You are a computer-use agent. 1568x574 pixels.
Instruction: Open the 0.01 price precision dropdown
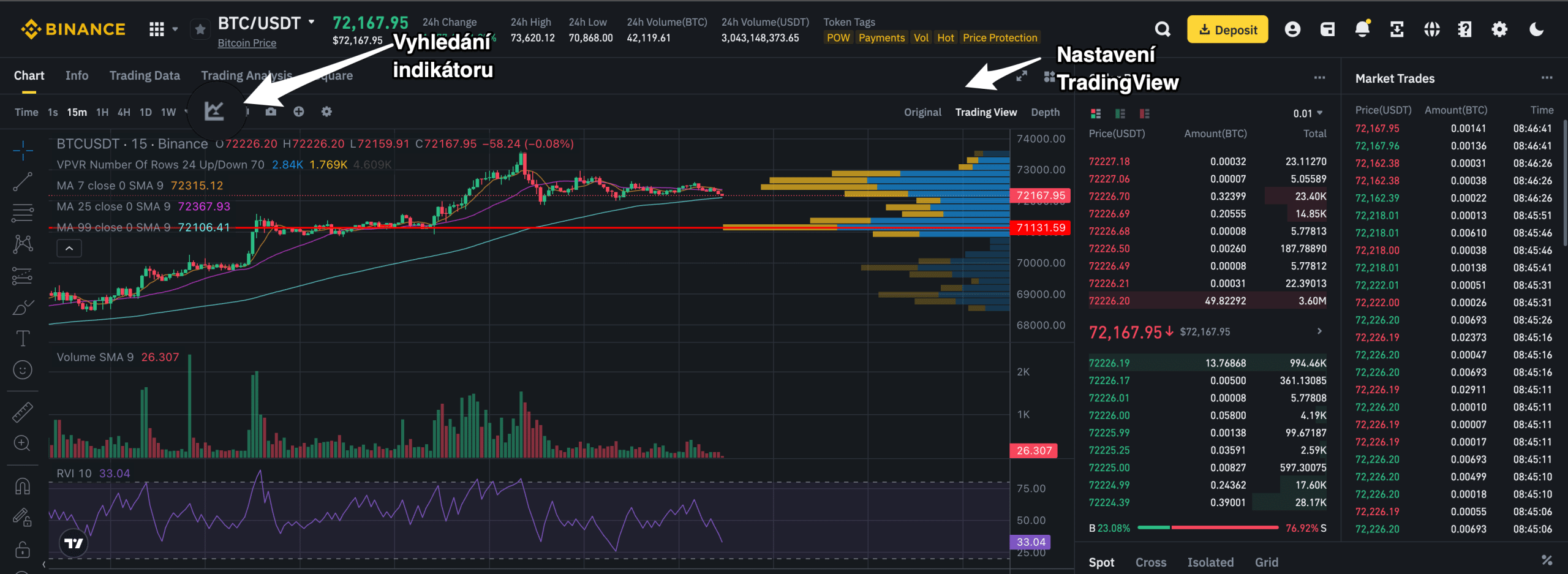[1308, 113]
